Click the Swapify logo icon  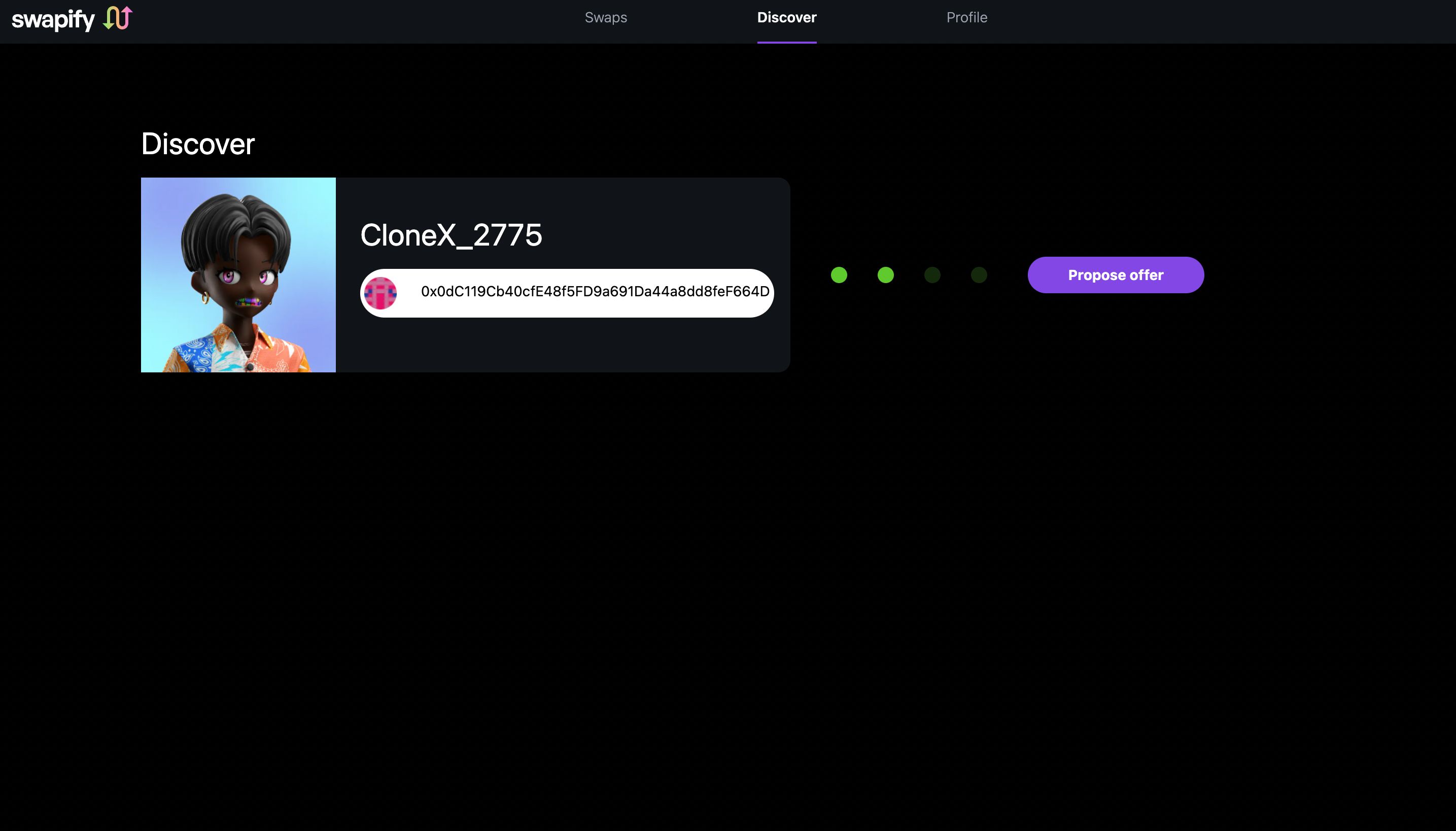[x=119, y=18]
